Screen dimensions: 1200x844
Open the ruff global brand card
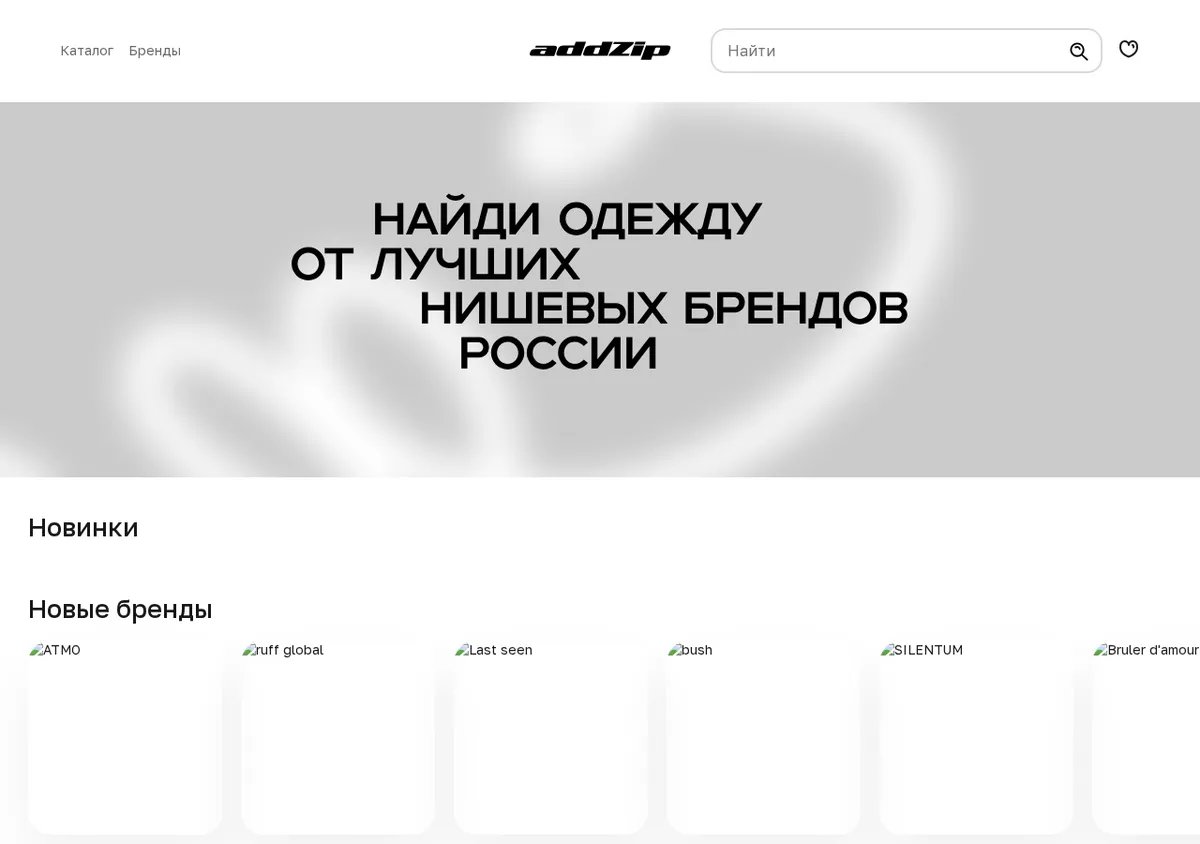coord(338,738)
